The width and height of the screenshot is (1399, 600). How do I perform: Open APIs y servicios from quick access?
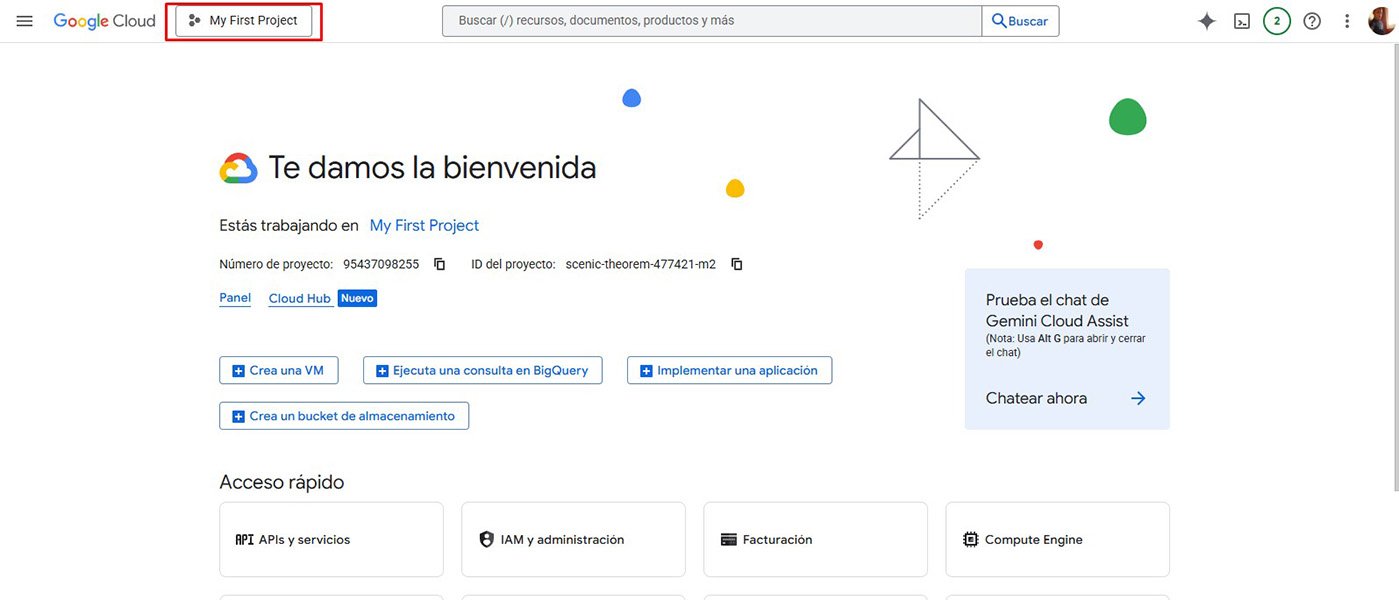(331, 539)
